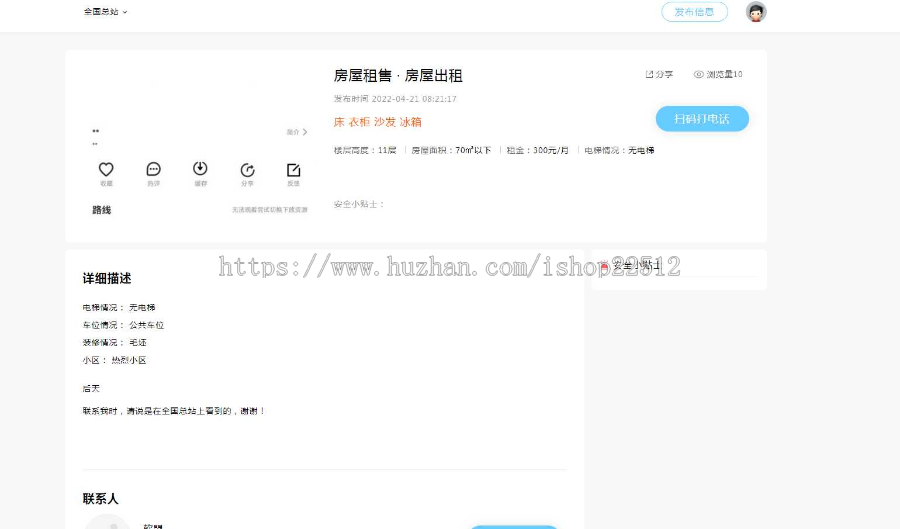Click the 楼层高度：11层 detail
Image resolution: width=900 pixels, height=529 pixels.
(365, 150)
